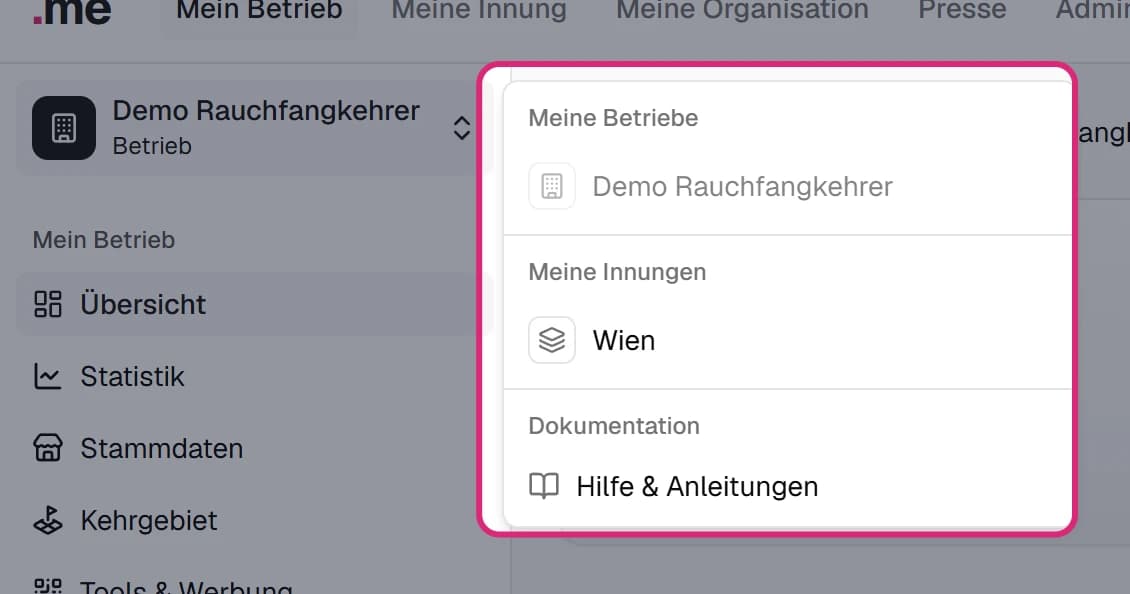1130x594 pixels.
Task: Click the .me logo
Action: click(x=72, y=12)
